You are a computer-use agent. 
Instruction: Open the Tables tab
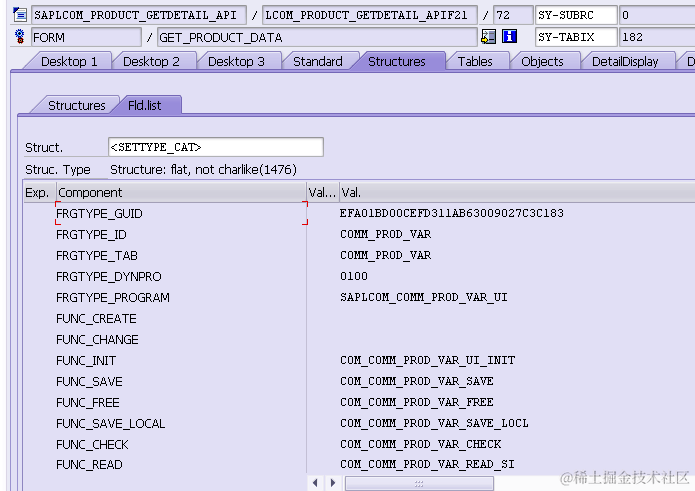pos(475,61)
